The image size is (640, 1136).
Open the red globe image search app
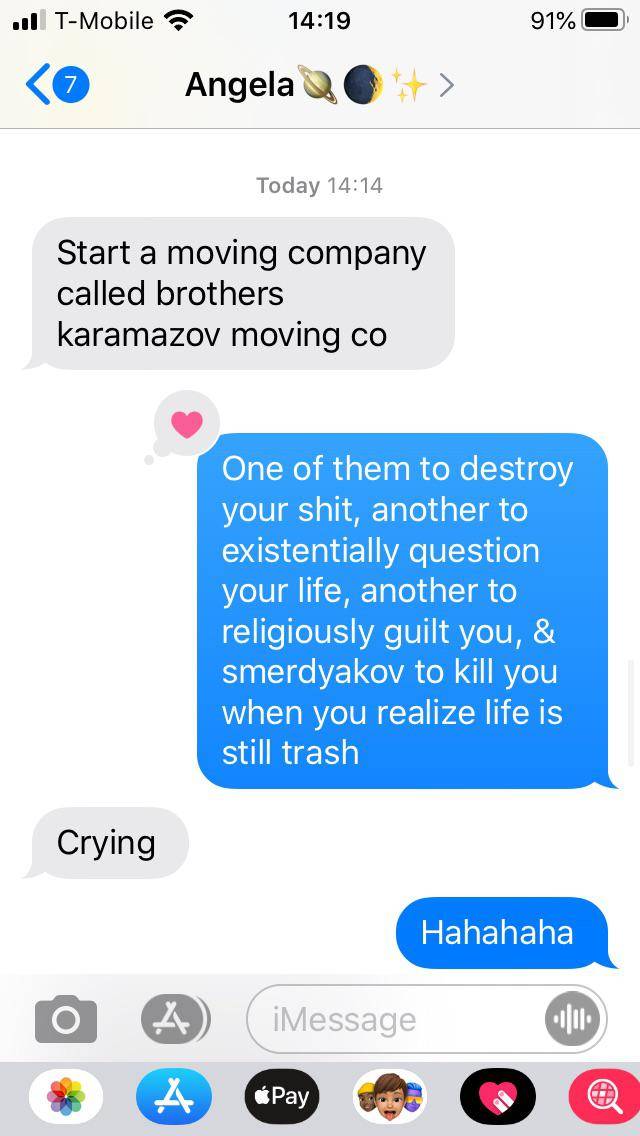(604, 1096)
